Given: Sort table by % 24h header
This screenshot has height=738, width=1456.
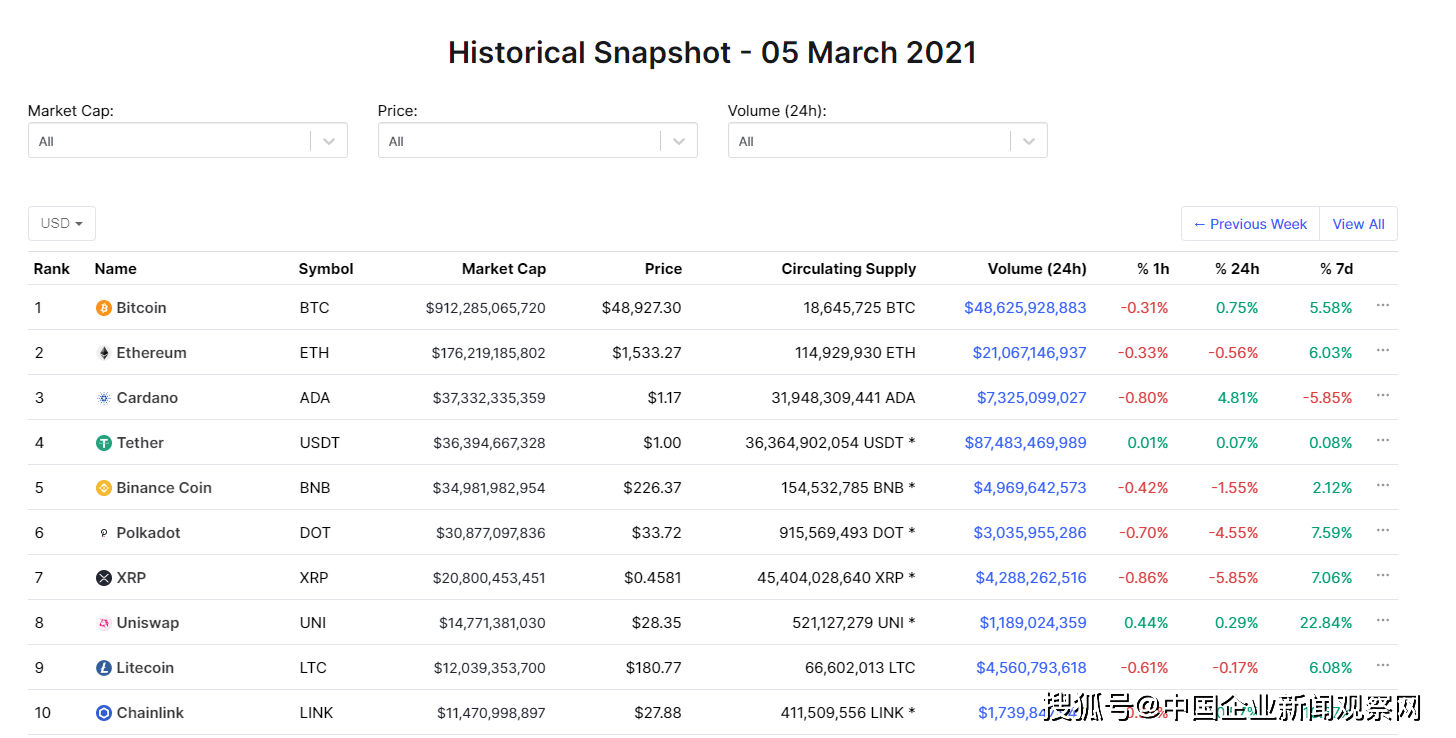Looking at the screenshot, I should tap(1237, 269).
